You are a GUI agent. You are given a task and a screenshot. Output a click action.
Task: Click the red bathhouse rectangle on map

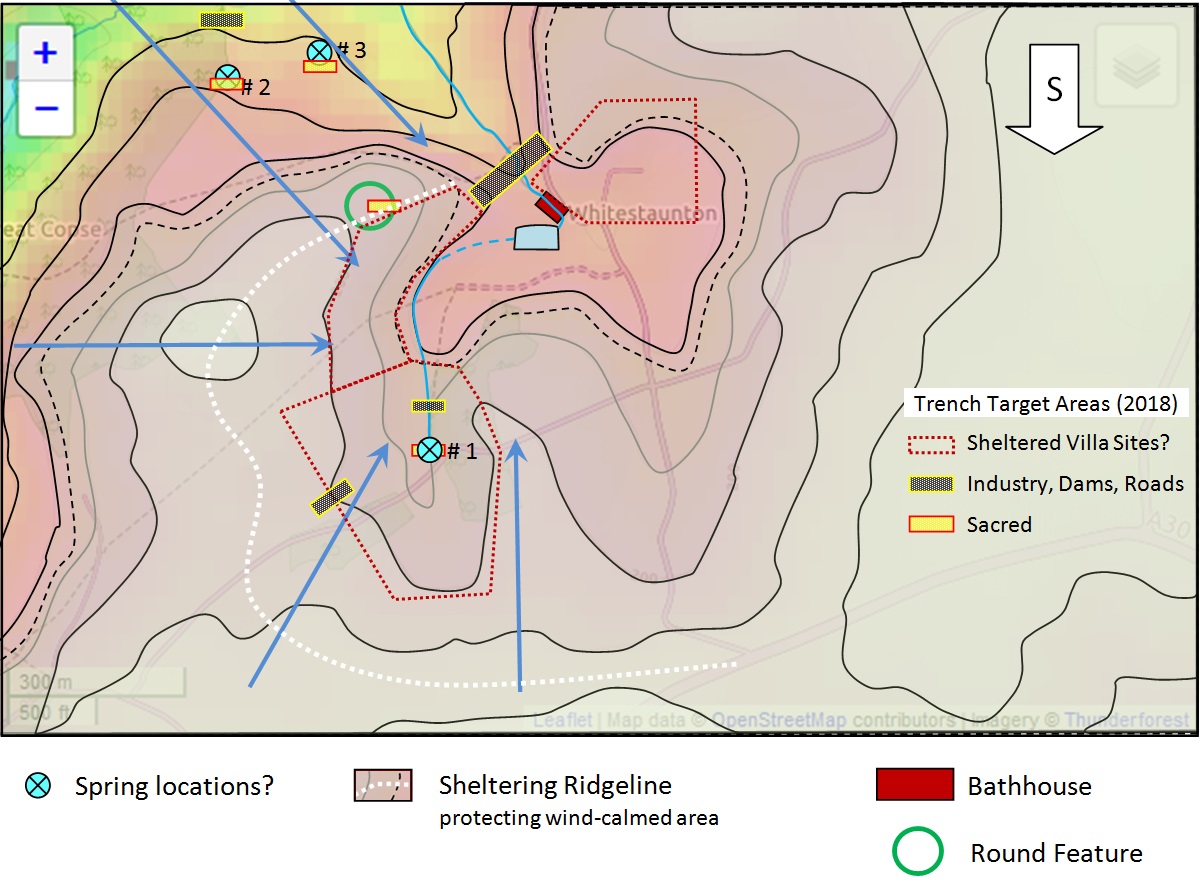(551, 207)
